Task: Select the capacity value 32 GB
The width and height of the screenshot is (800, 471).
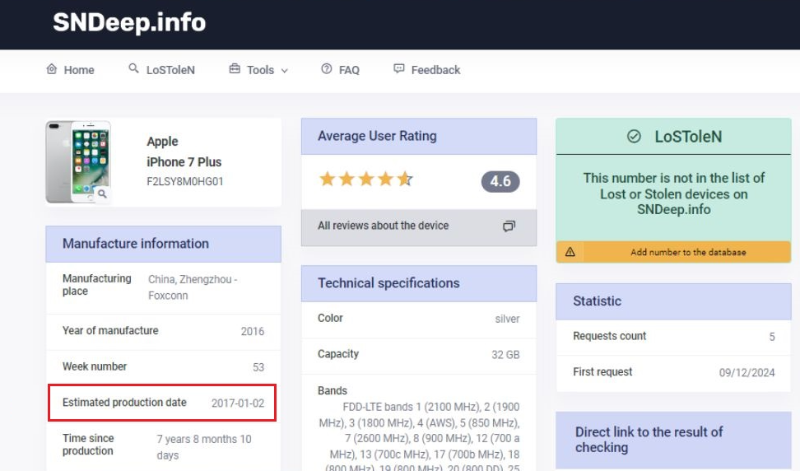Action: 506,355
